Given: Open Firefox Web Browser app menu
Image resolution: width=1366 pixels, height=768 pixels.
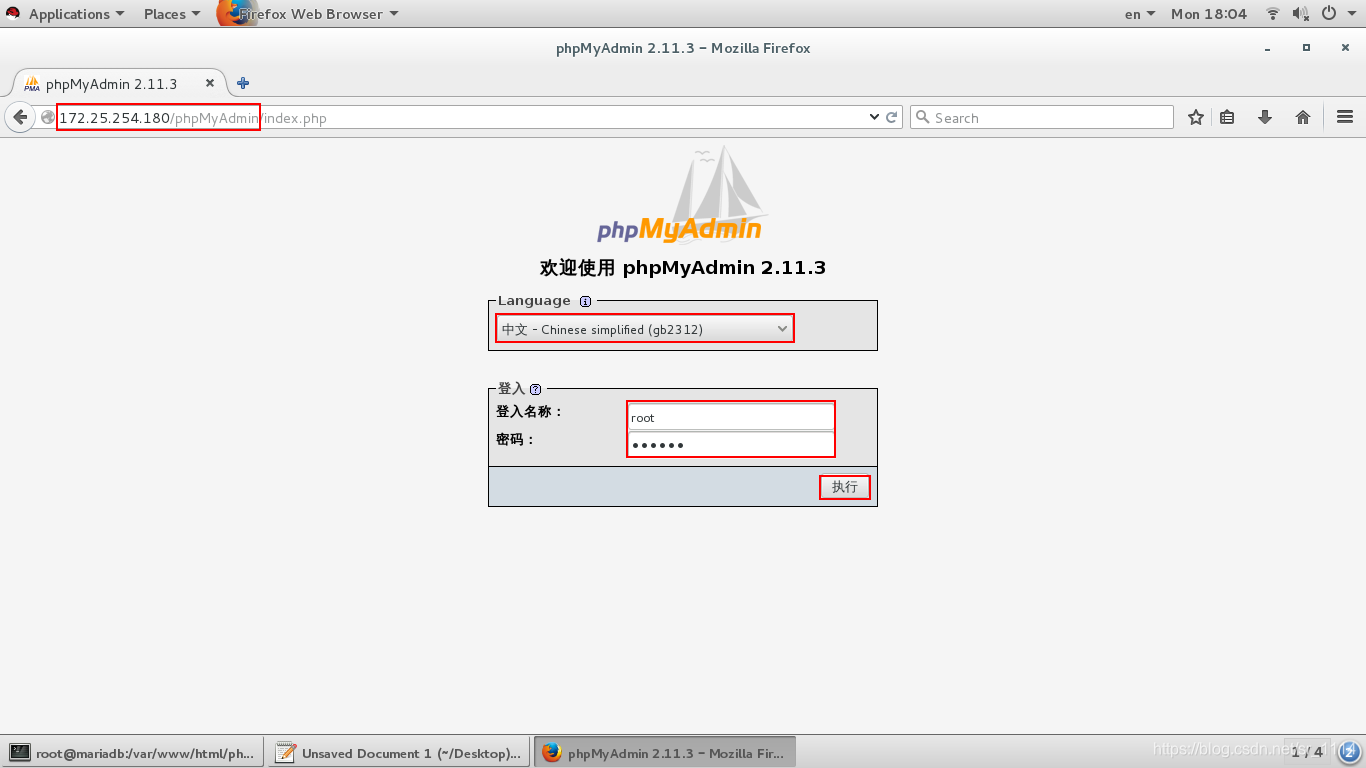Looking at the screenshot, I should coord(308,14).
